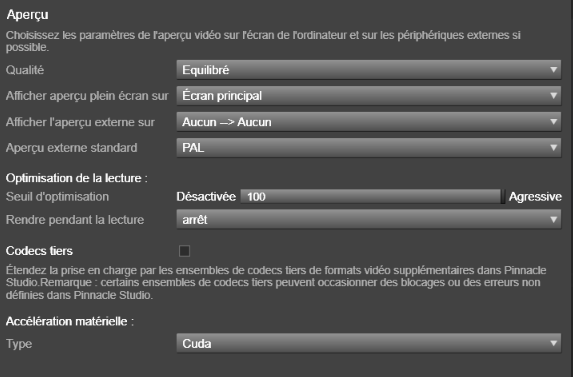
Task: Click the down arrow of the PAL dropdown
Action: [x=553, y=147]
